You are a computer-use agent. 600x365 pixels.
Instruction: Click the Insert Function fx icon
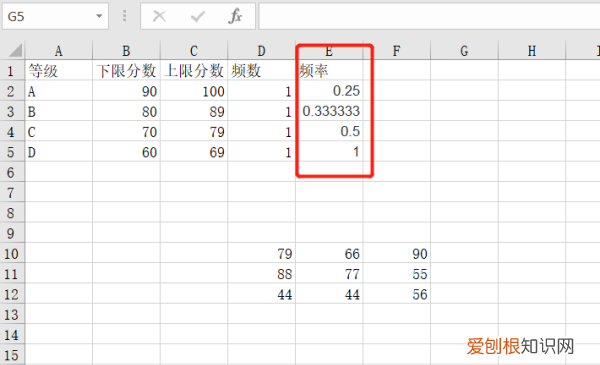pyautogui.click(x=235, y=16)
